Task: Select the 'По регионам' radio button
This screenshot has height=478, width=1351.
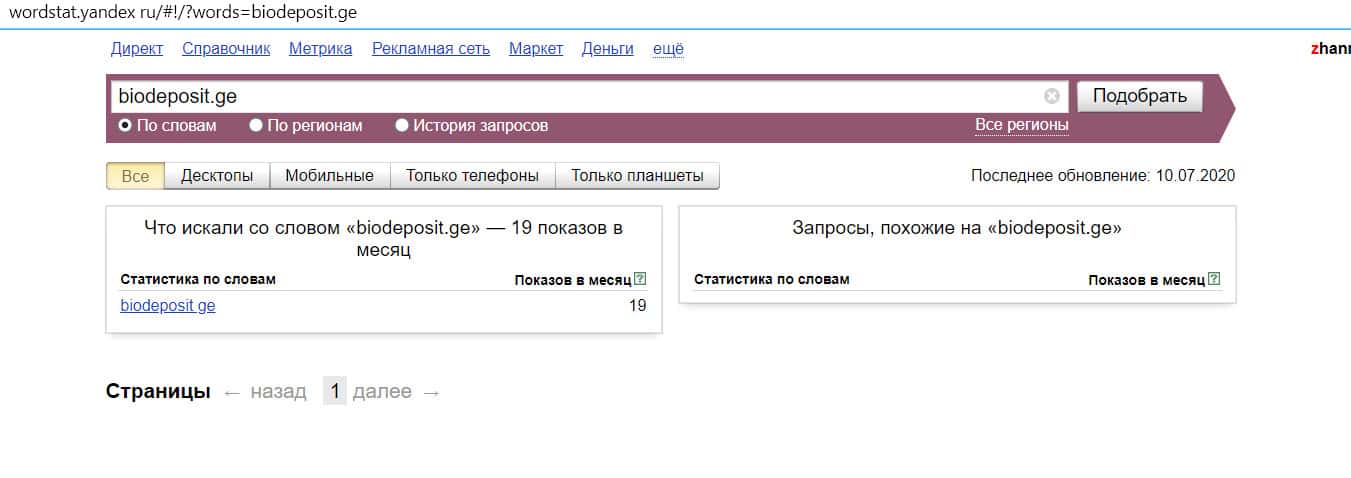Action: (256, 126)
